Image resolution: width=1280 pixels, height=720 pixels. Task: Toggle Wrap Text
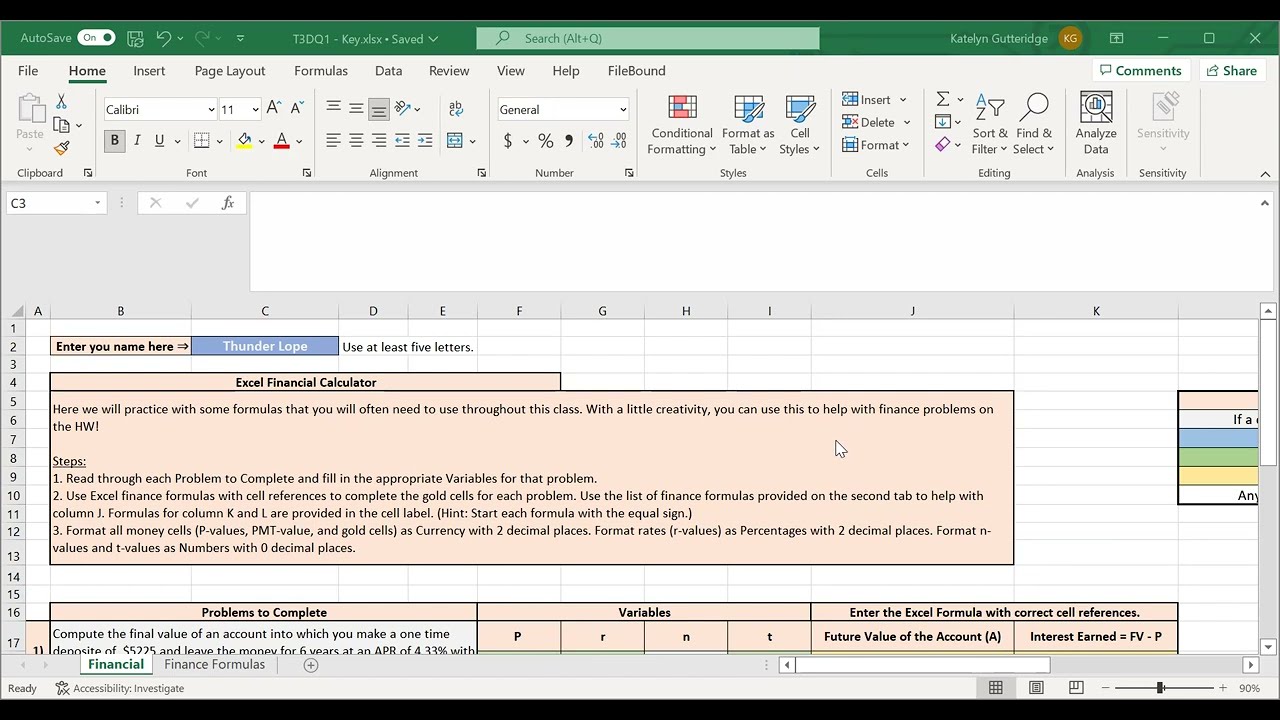click(456, 108)
